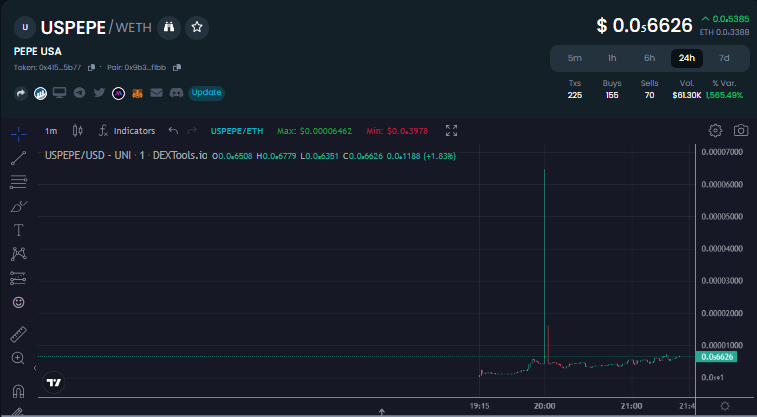Select the ruler measure tool
Viewport: 757px width, 417px height.
point(18,334)
